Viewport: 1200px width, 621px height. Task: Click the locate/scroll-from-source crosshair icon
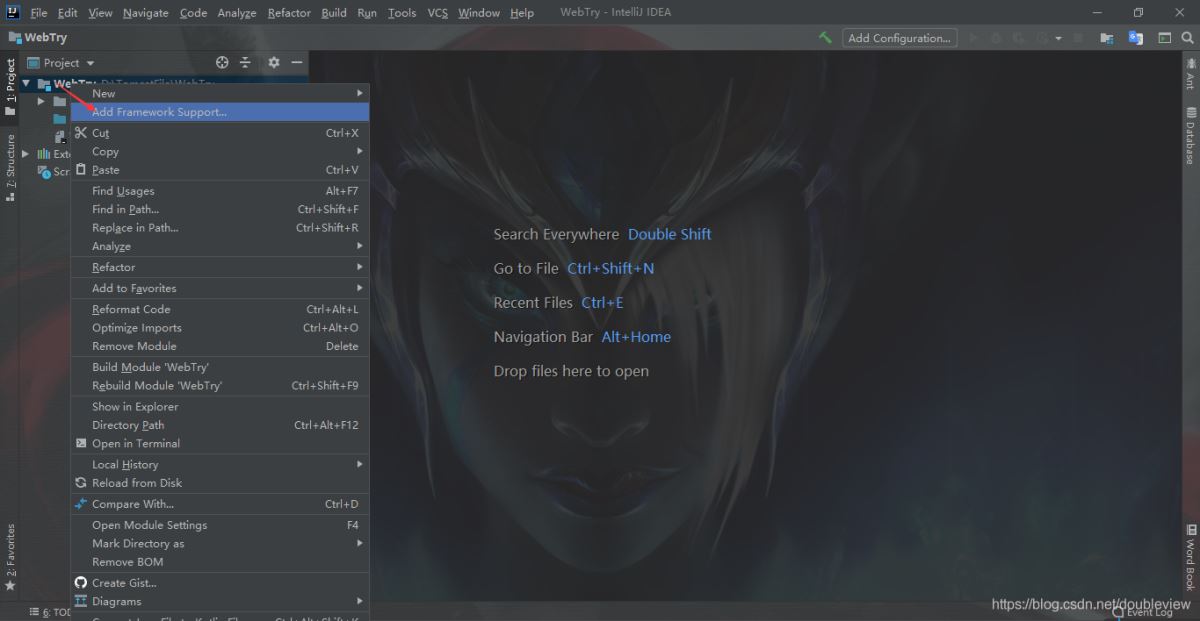(222, 62)
